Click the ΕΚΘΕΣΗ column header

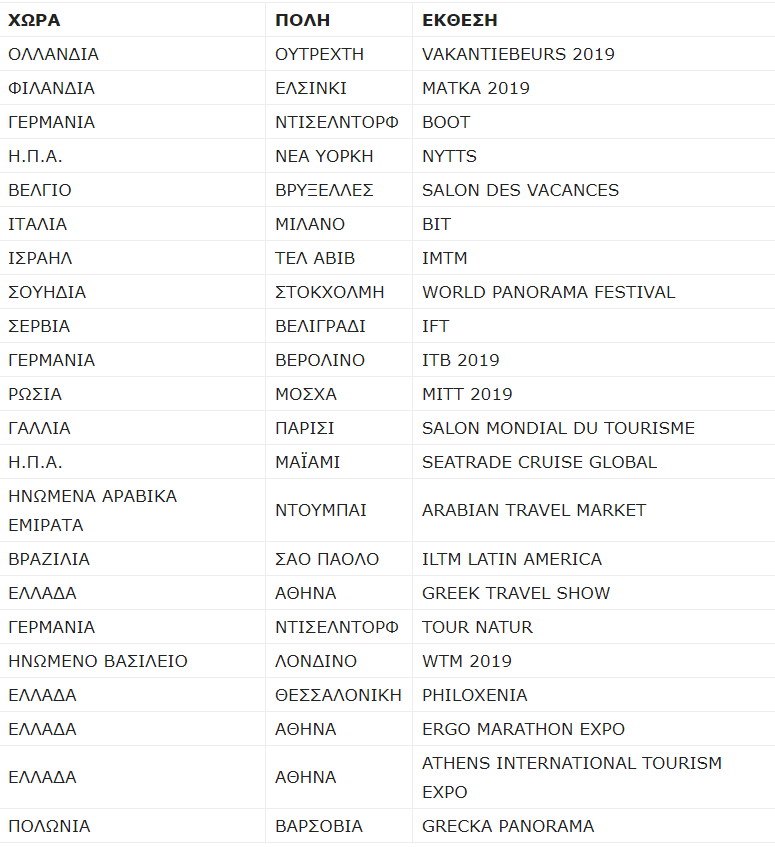pos(460,20)
